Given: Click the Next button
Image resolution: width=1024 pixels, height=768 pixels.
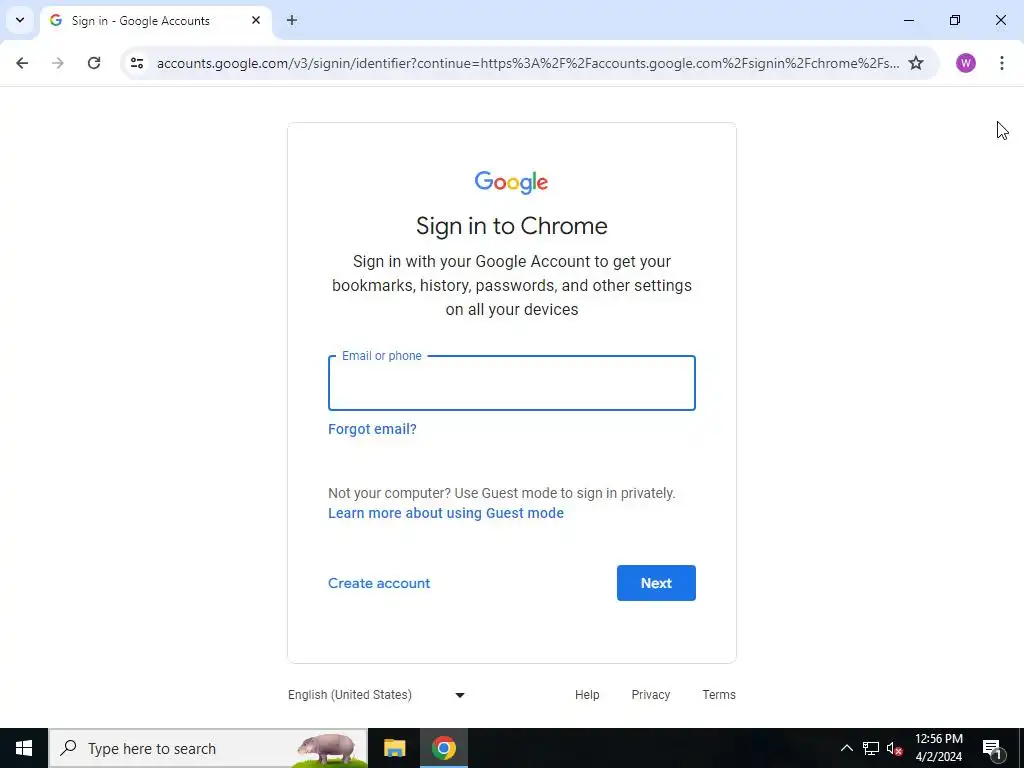Looking at the screenshot, I should coord(656,583).
